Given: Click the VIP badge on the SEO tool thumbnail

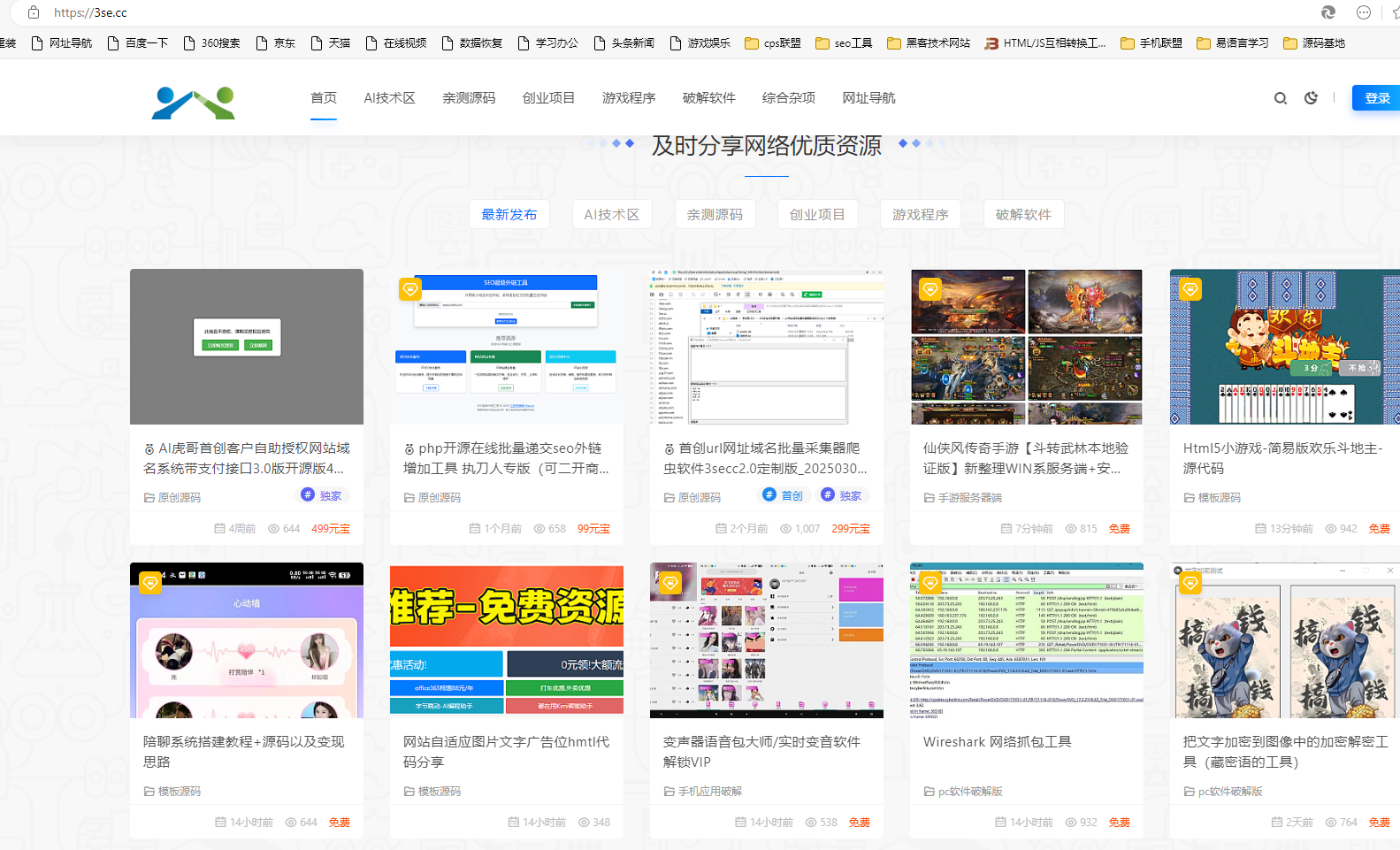Looking at the screenshot, I should coord(409,288).
